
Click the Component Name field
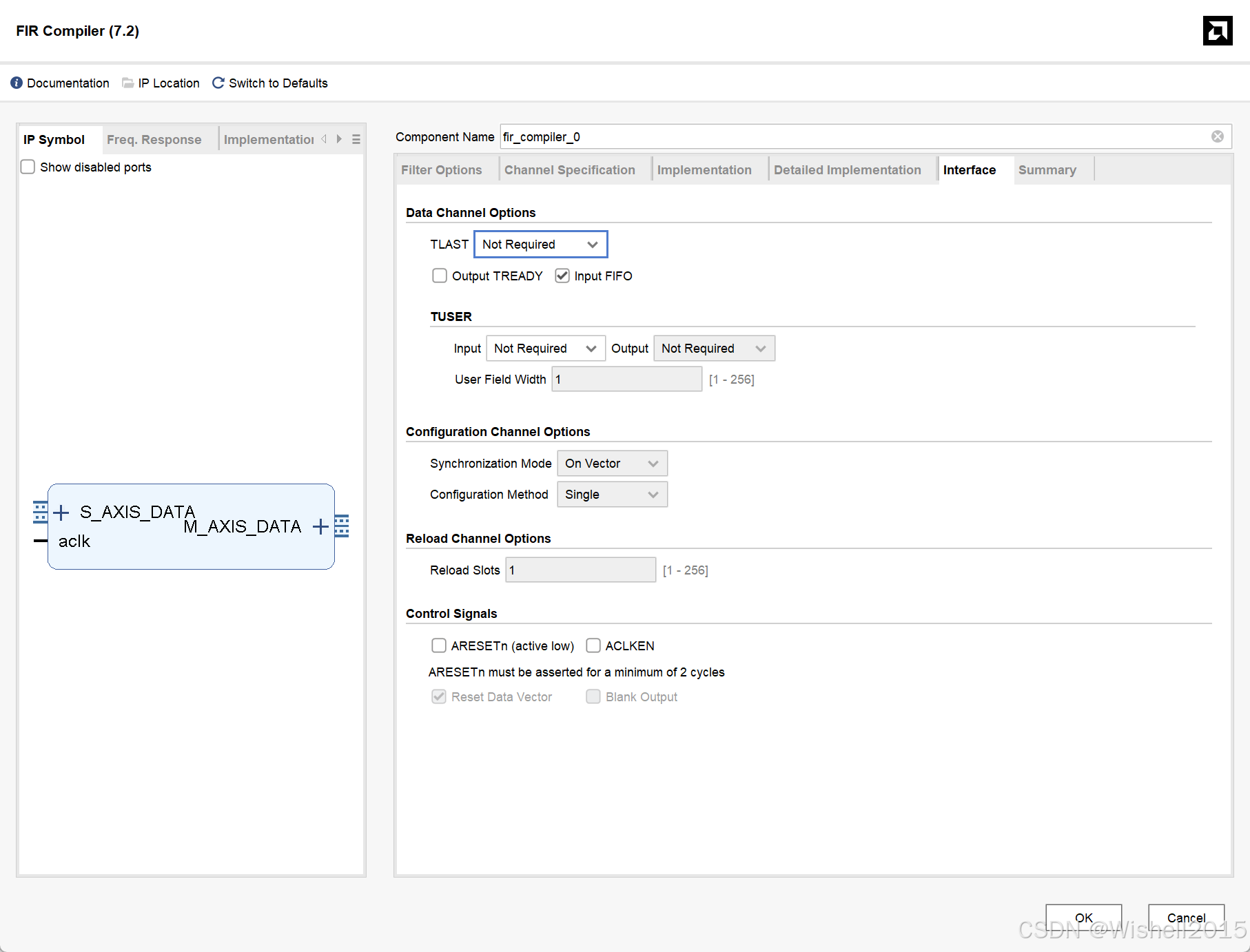click(x=865, y=136)
